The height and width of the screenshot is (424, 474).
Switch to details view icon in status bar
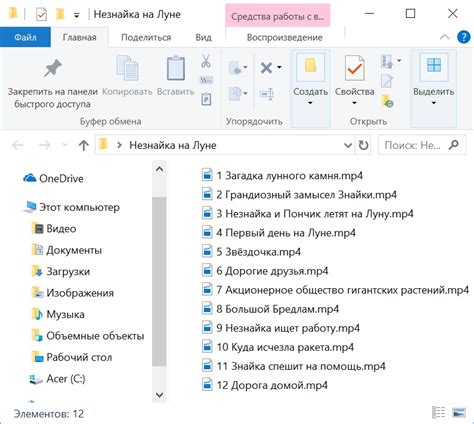point(438,412)
